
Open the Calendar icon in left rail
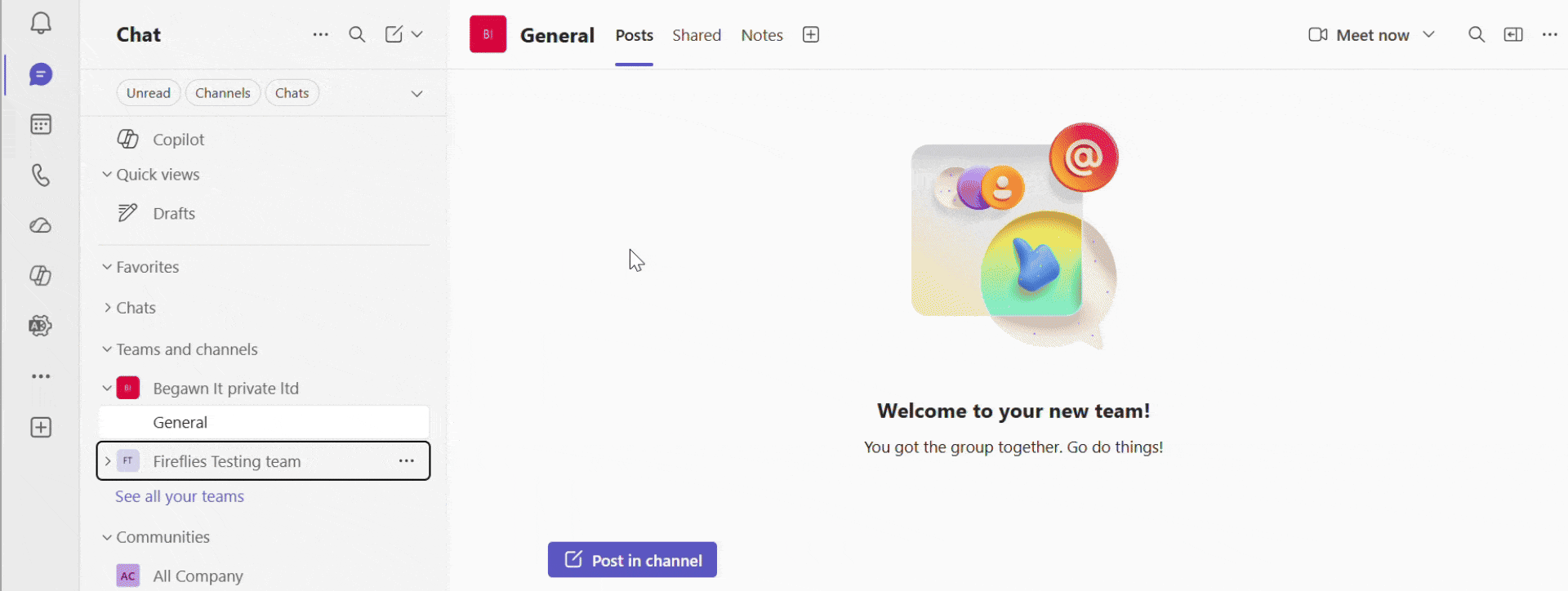pyautogui.click(x=41, y=124)
